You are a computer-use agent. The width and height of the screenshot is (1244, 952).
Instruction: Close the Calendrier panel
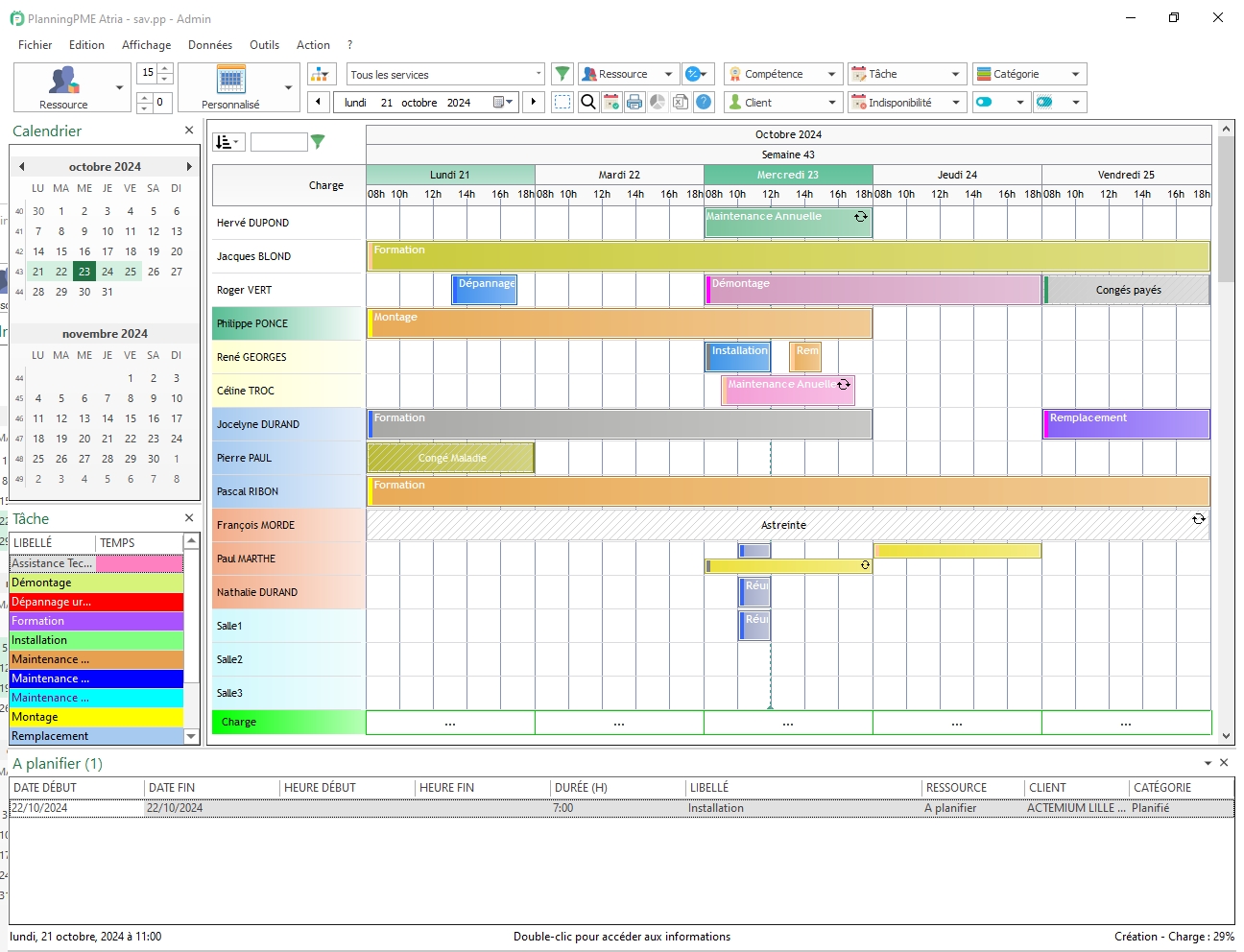(189, 131)
